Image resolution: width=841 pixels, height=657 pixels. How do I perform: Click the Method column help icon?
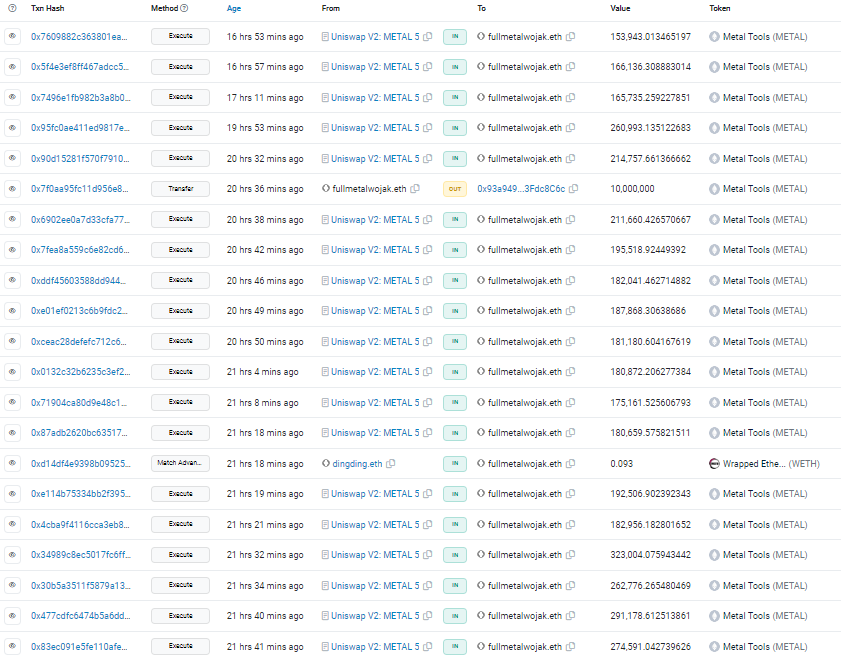[184, 8]
